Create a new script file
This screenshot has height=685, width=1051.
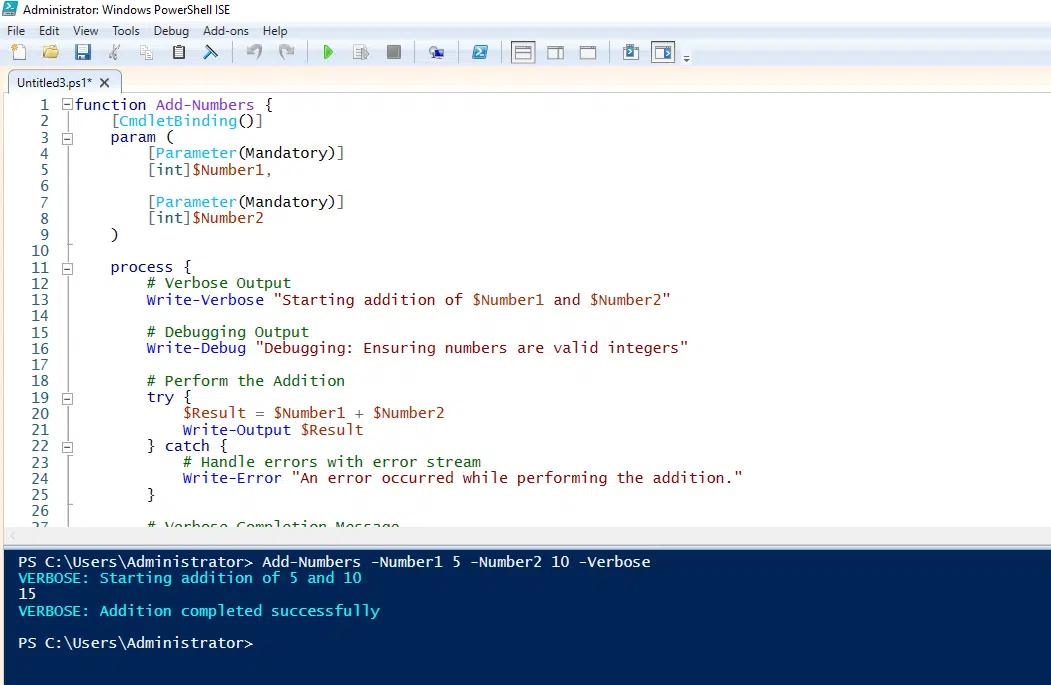point(19,52)
